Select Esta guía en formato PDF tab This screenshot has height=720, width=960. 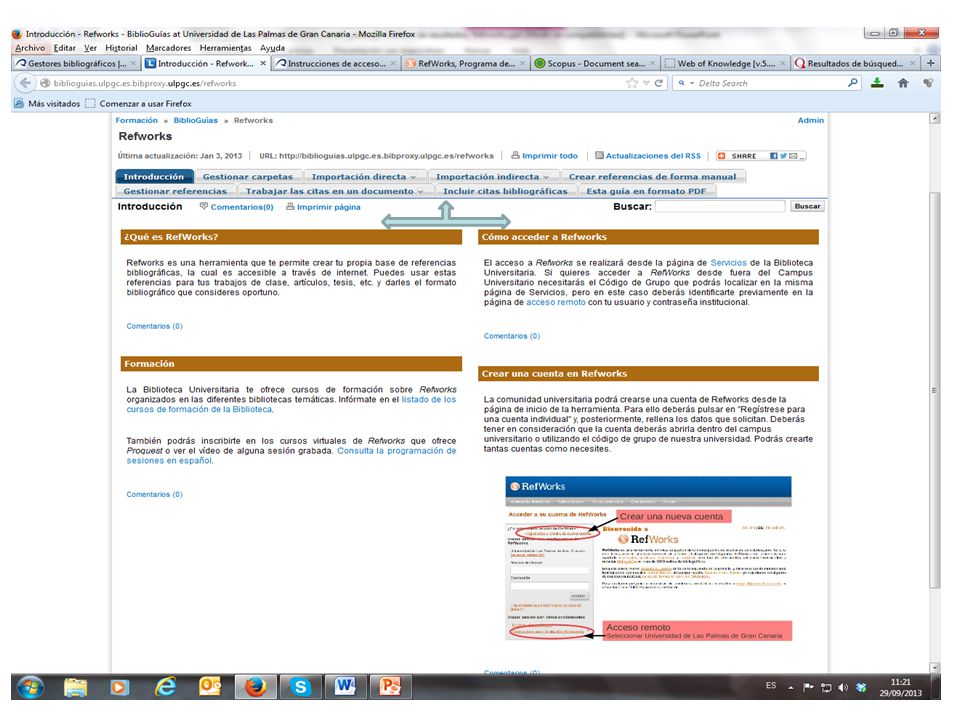pyautogui.click(x=646, y=191)
